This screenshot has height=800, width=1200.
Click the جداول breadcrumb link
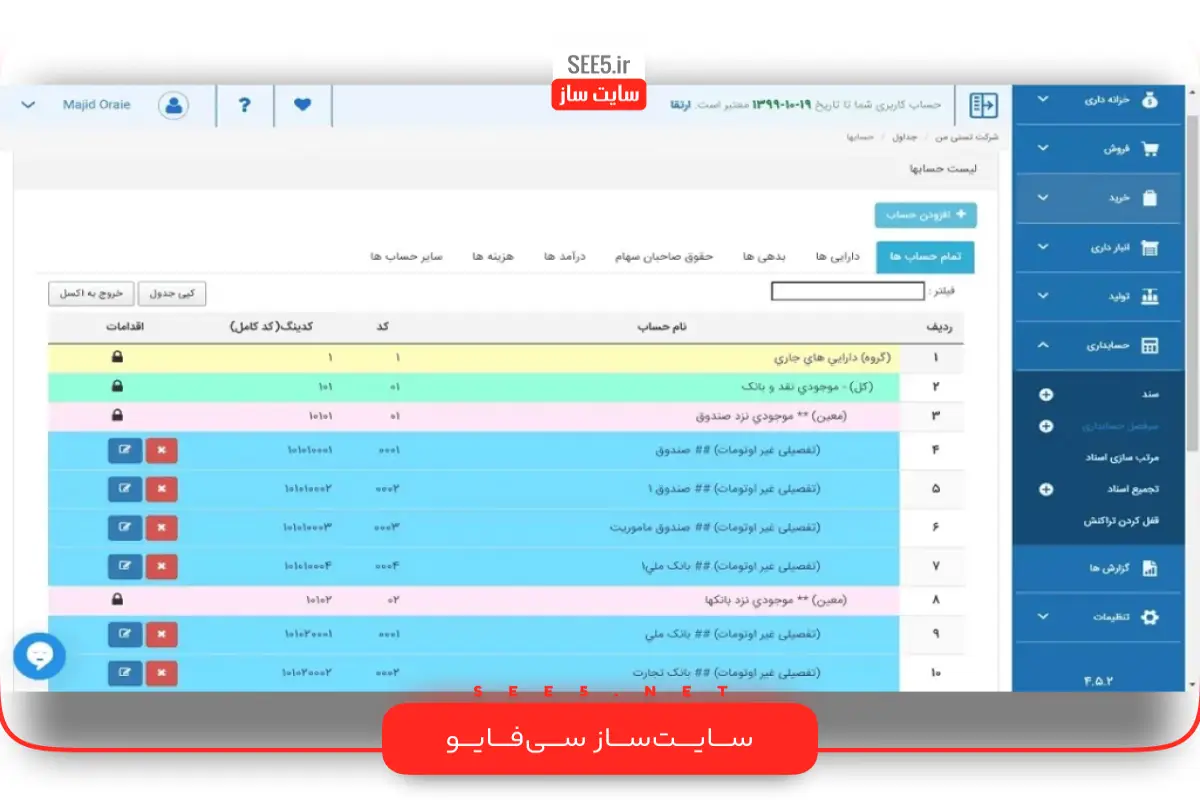pos(905,136)
